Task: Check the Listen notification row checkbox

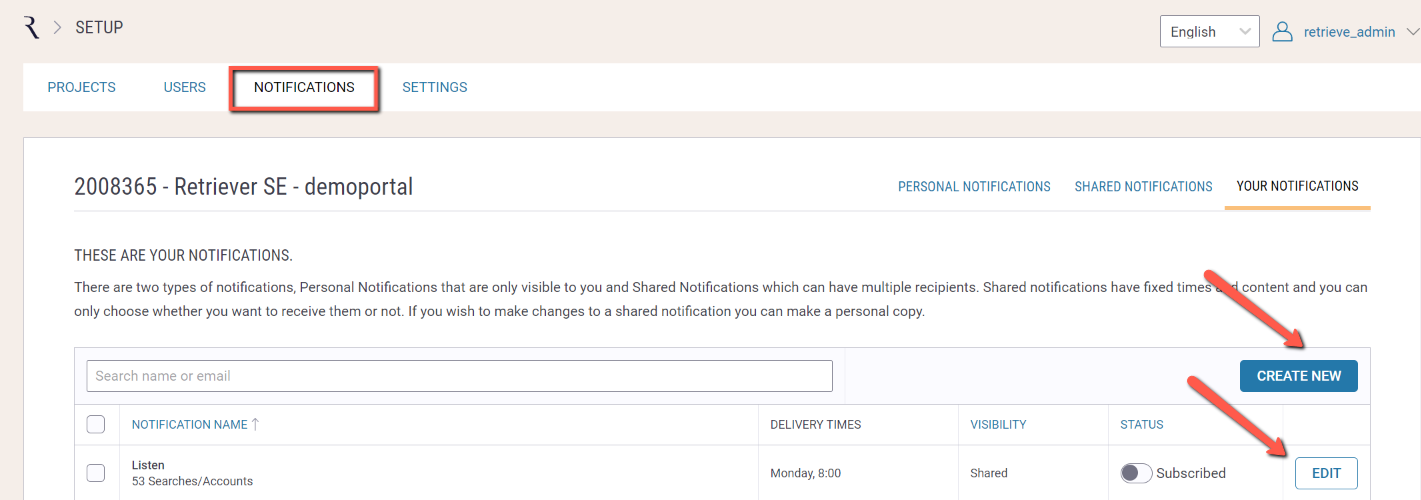Action: click(x=96, y=473)
